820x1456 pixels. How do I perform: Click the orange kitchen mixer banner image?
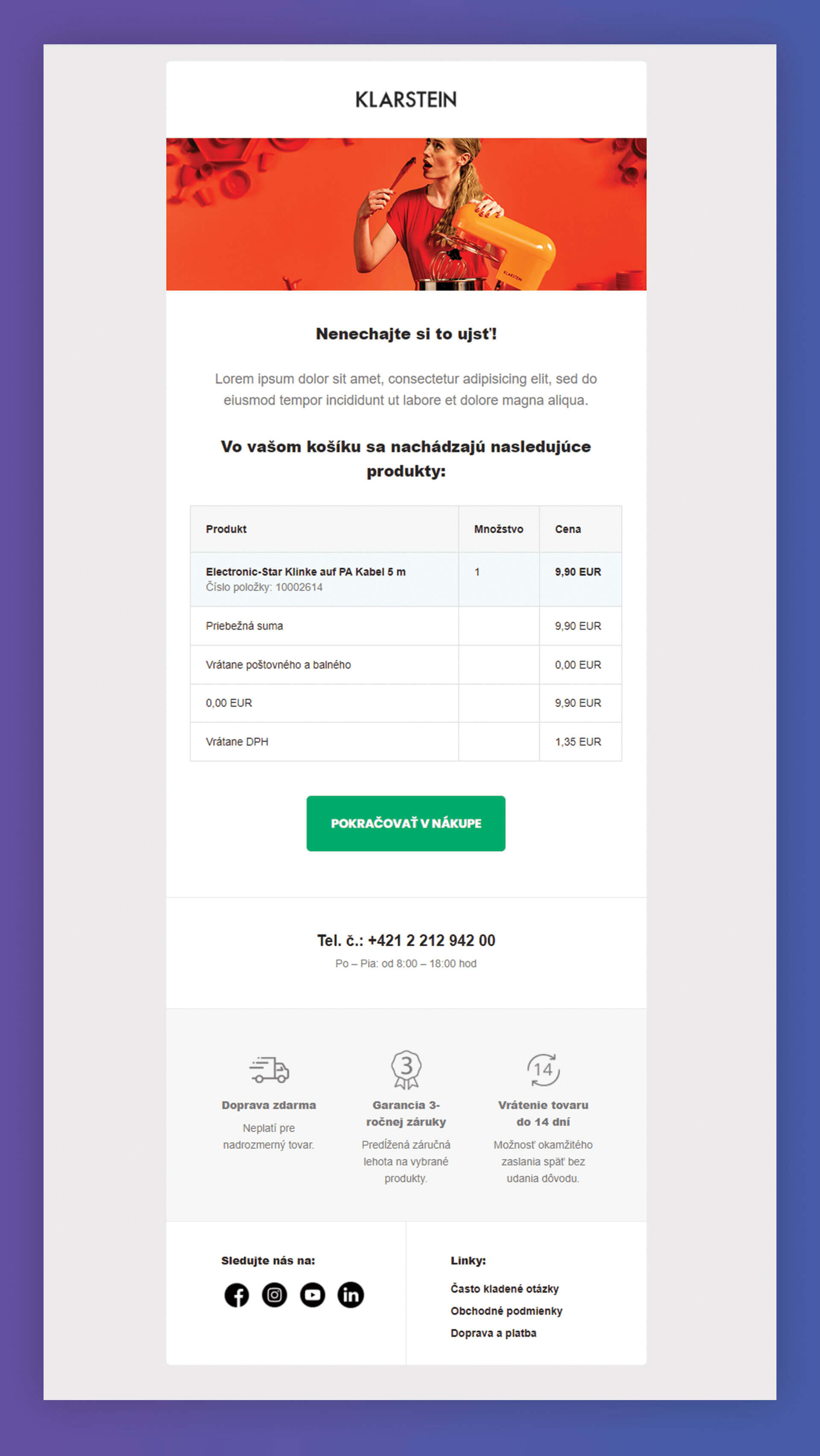pyautogui.click(x=406, y=214)
